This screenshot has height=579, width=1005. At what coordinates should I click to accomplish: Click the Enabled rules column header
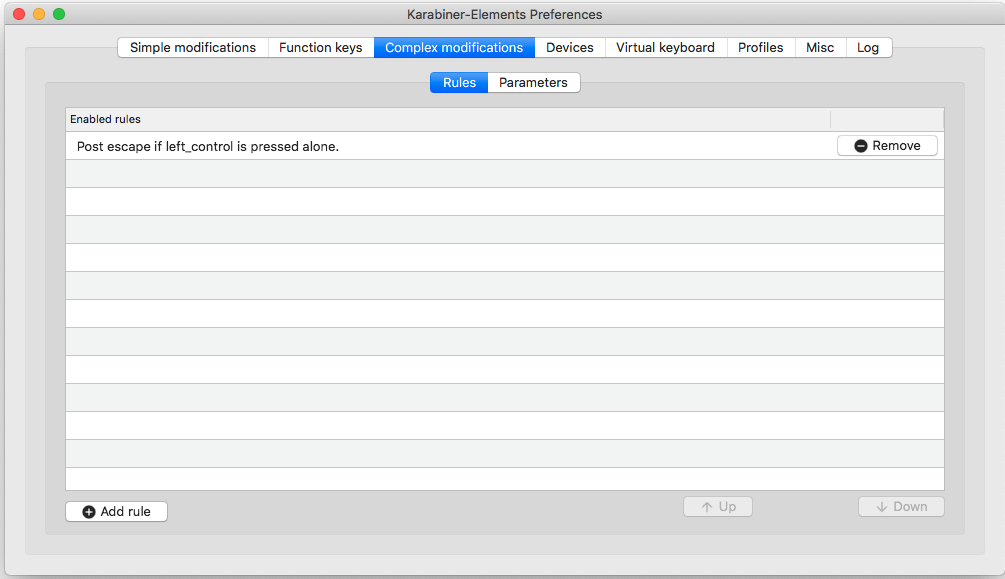tap(448, 119)
